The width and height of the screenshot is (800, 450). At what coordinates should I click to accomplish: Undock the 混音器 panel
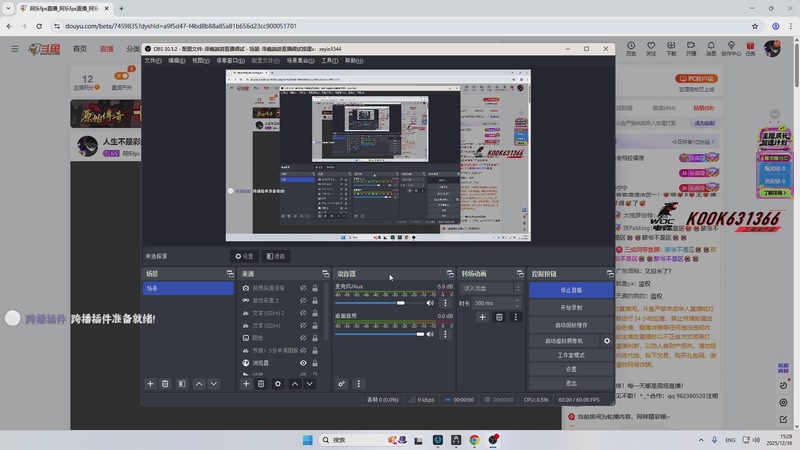pos(450,274)
